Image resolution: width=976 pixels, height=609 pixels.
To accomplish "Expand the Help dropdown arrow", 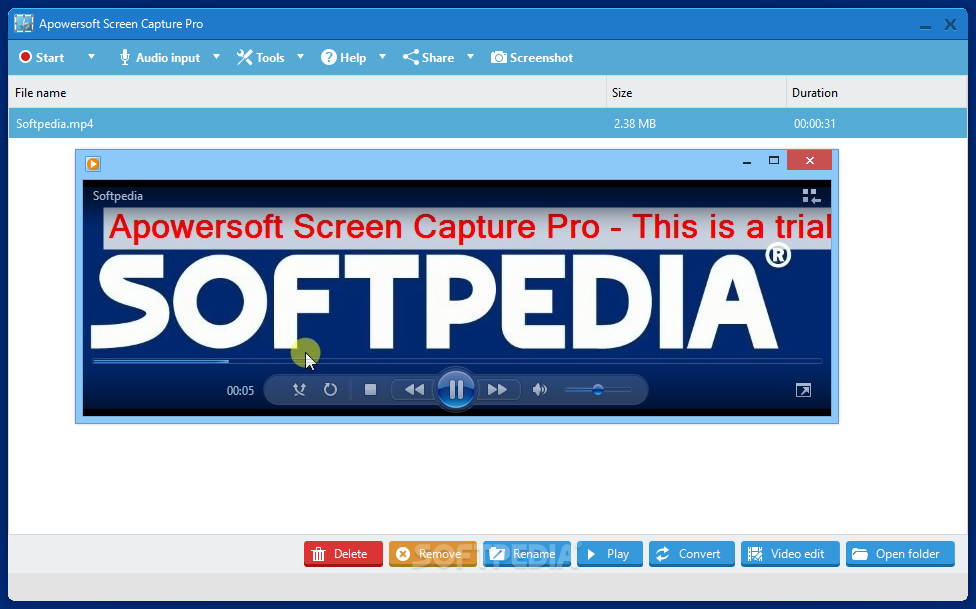I will [383, 57].
